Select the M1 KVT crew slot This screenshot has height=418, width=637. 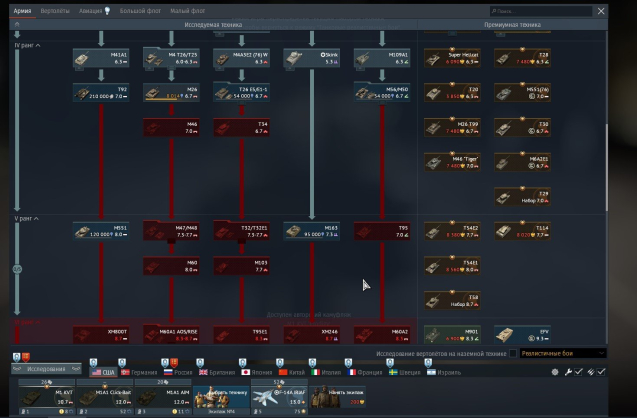[x=48, y=396]
